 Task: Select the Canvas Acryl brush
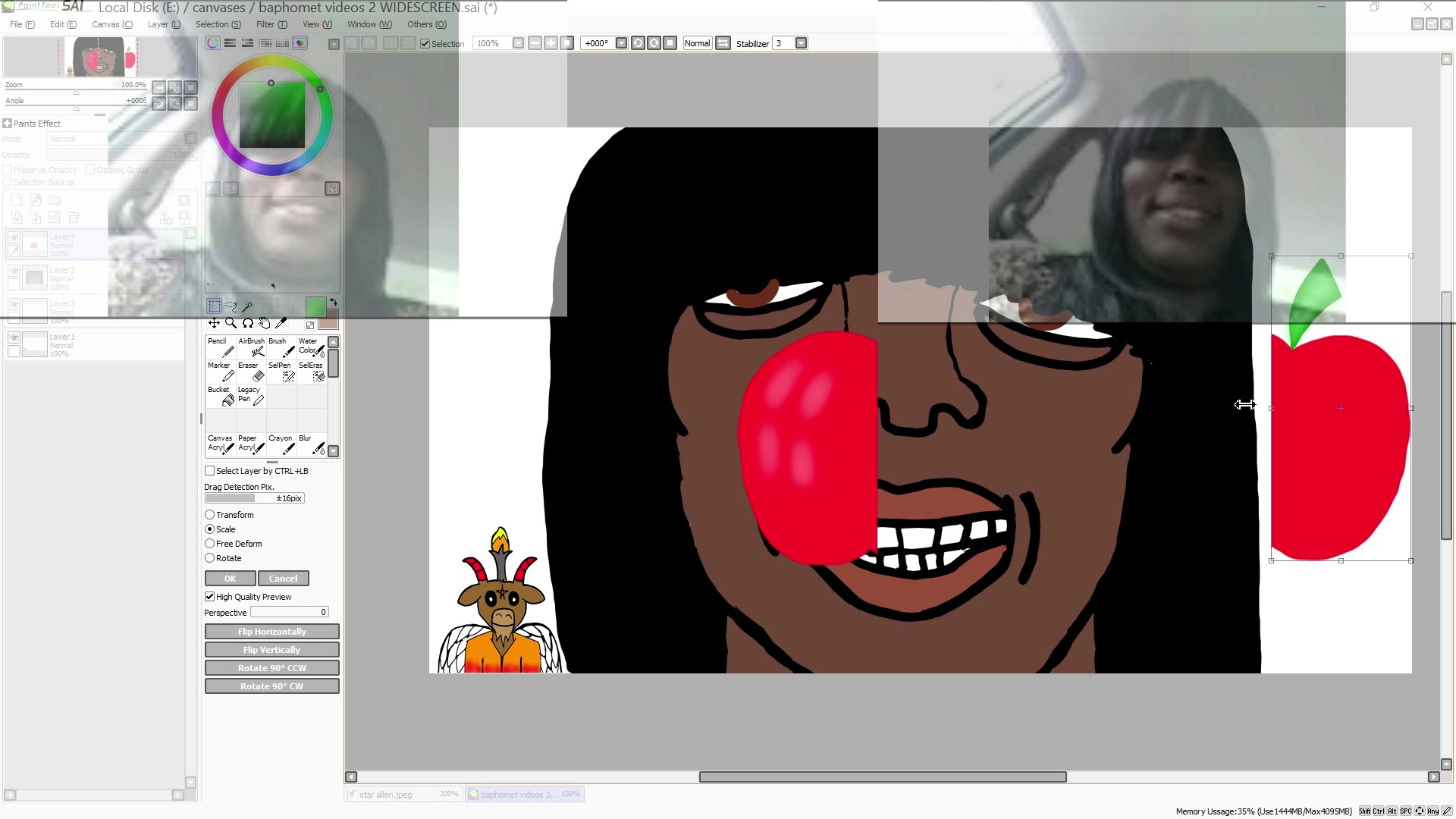pyautogui.click(x=221, y=444)
